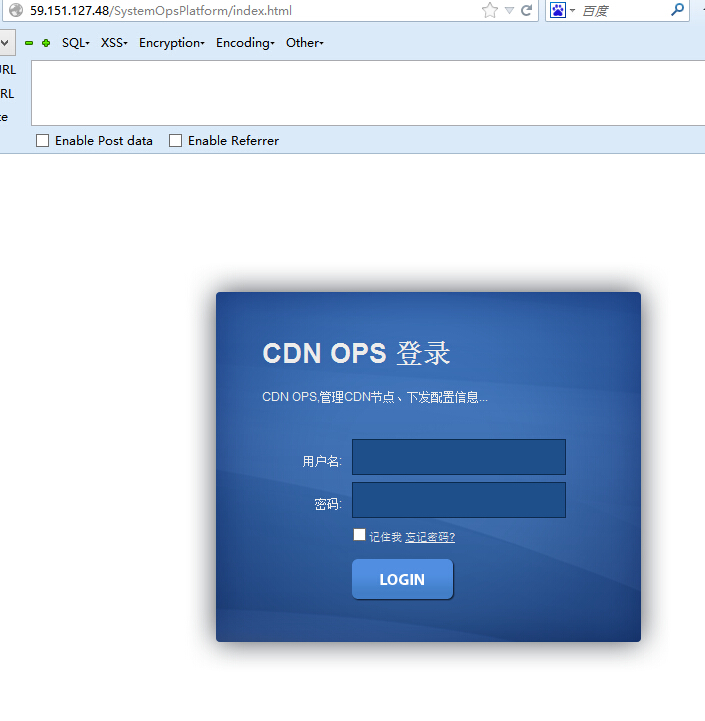Open the Other menu
The image size is (705, 721).
click(x=304, y=43)
